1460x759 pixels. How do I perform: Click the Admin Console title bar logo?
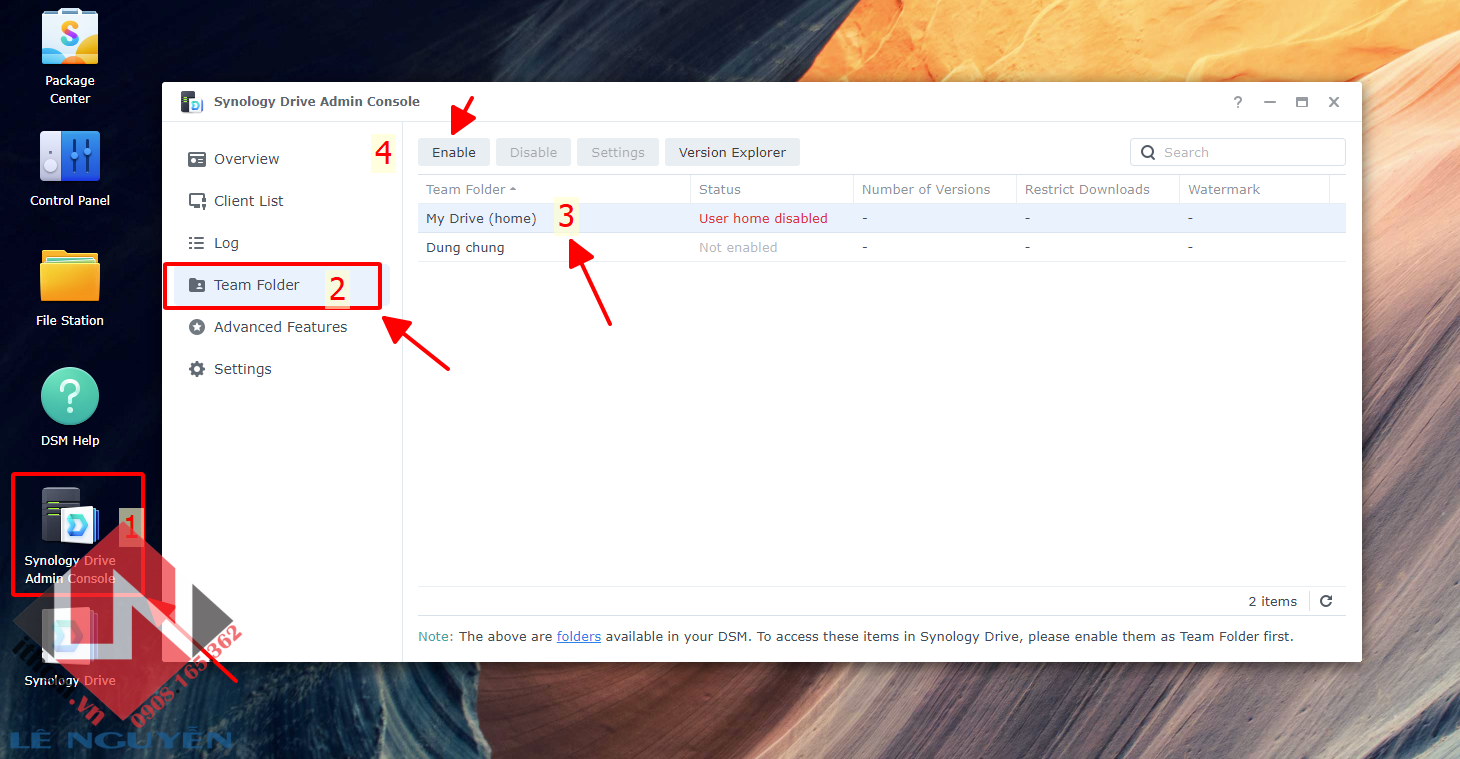(192, 102)
